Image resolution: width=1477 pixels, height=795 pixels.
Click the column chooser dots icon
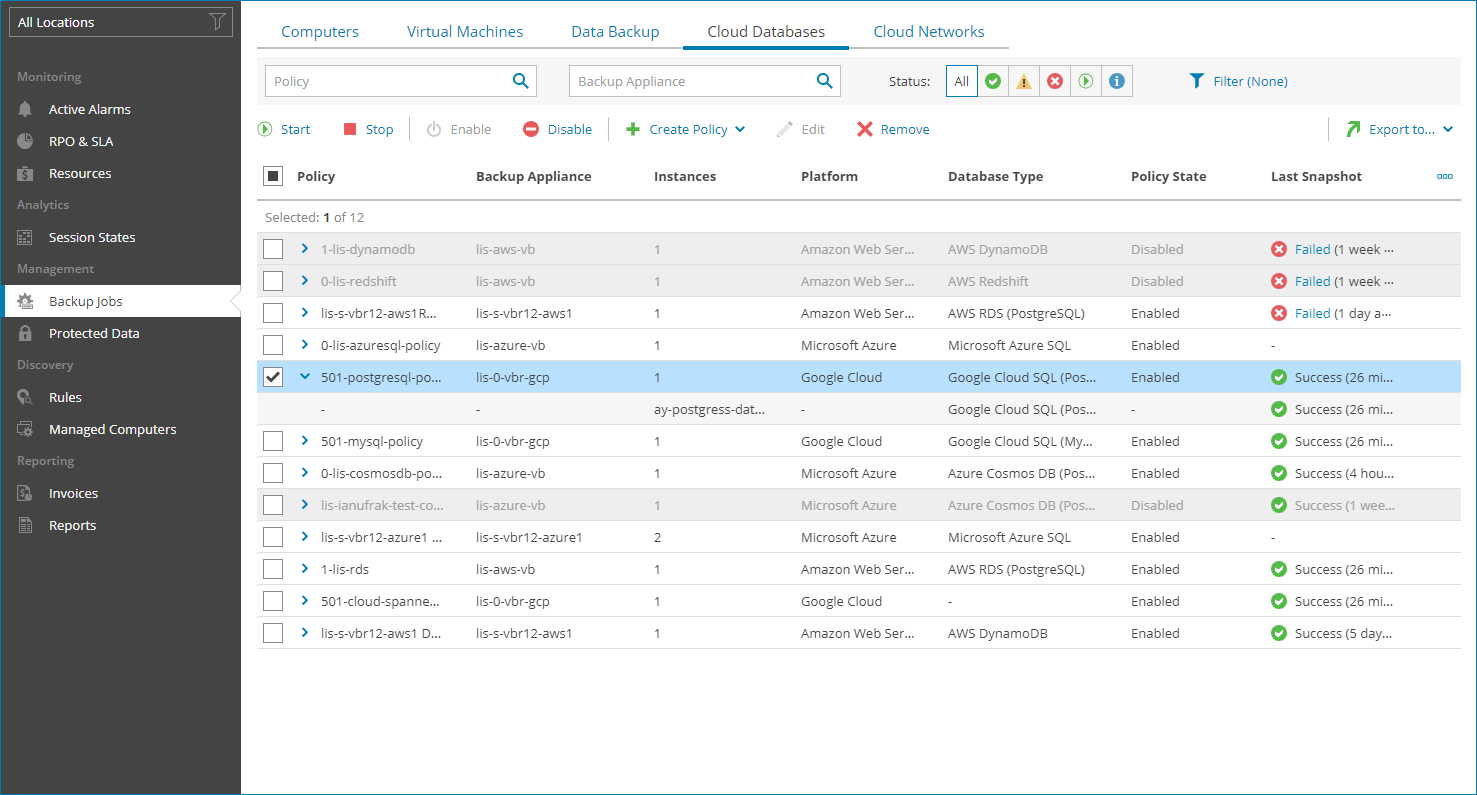point(1444,176)
